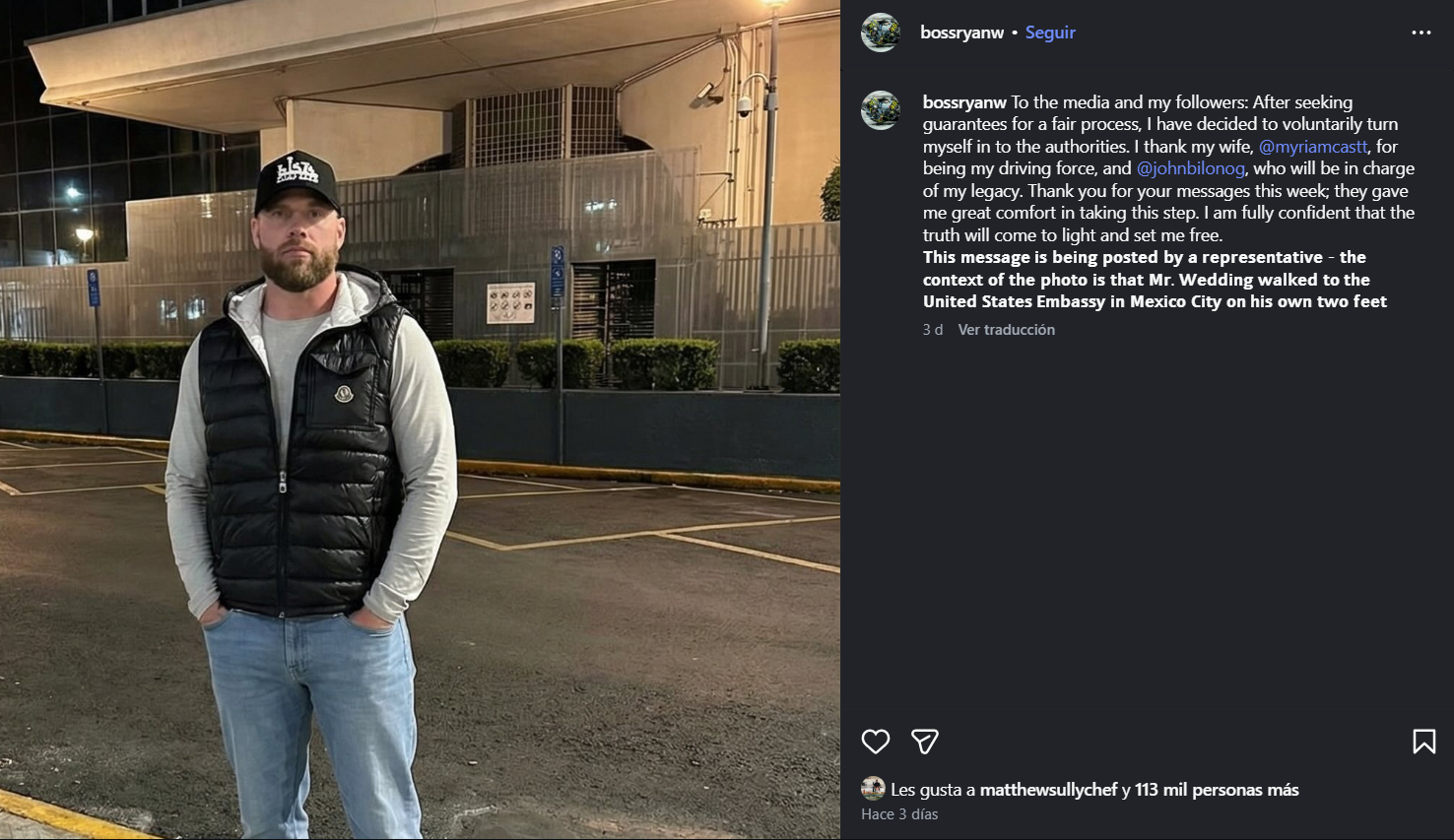The width and height of the screenshot is (1454, 840).
Task: Click the avatar beside the caption
Action: coord(881,110)
